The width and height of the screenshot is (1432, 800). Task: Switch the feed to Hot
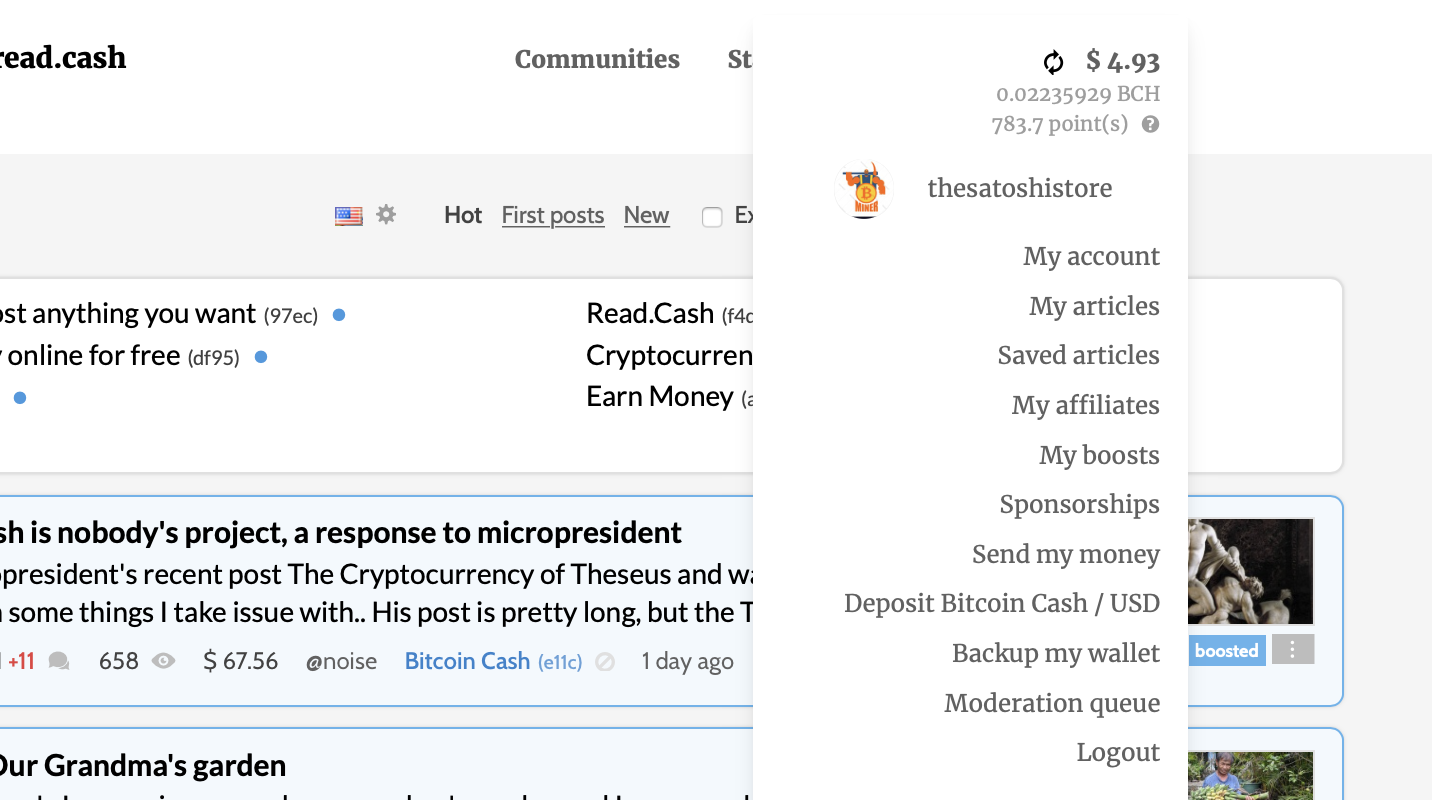click(x=463, y=215)
